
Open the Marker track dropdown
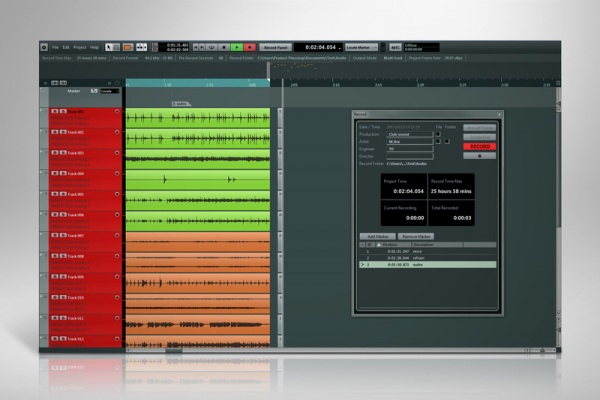point(109,91)
